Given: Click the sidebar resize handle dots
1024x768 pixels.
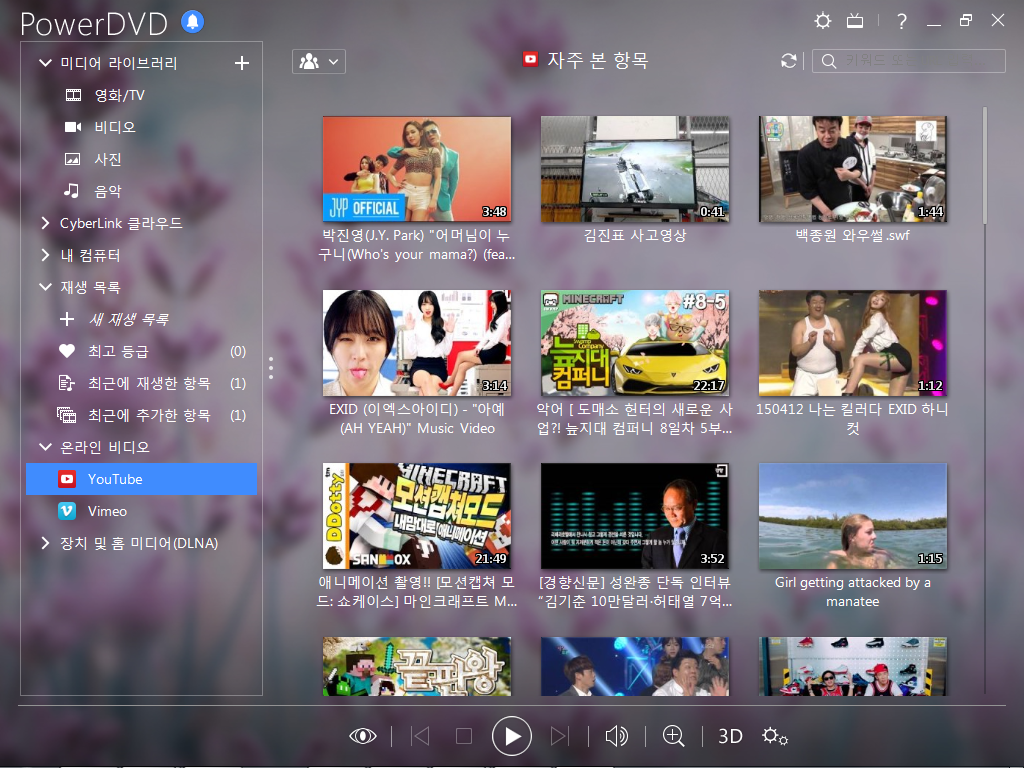Looking at the screenshot, I should point(271,368).
